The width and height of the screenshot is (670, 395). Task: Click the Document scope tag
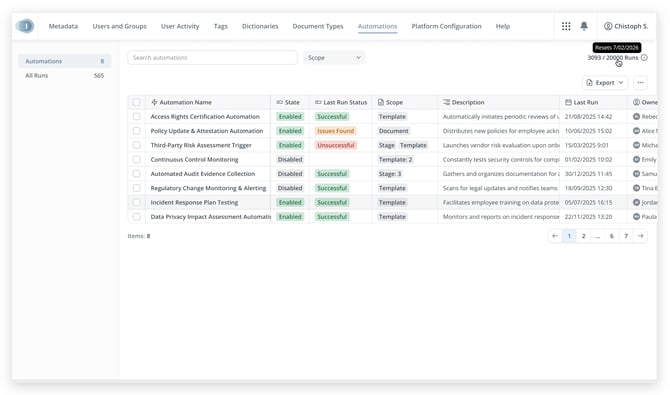pyautogui.click(x=394, y=131)
